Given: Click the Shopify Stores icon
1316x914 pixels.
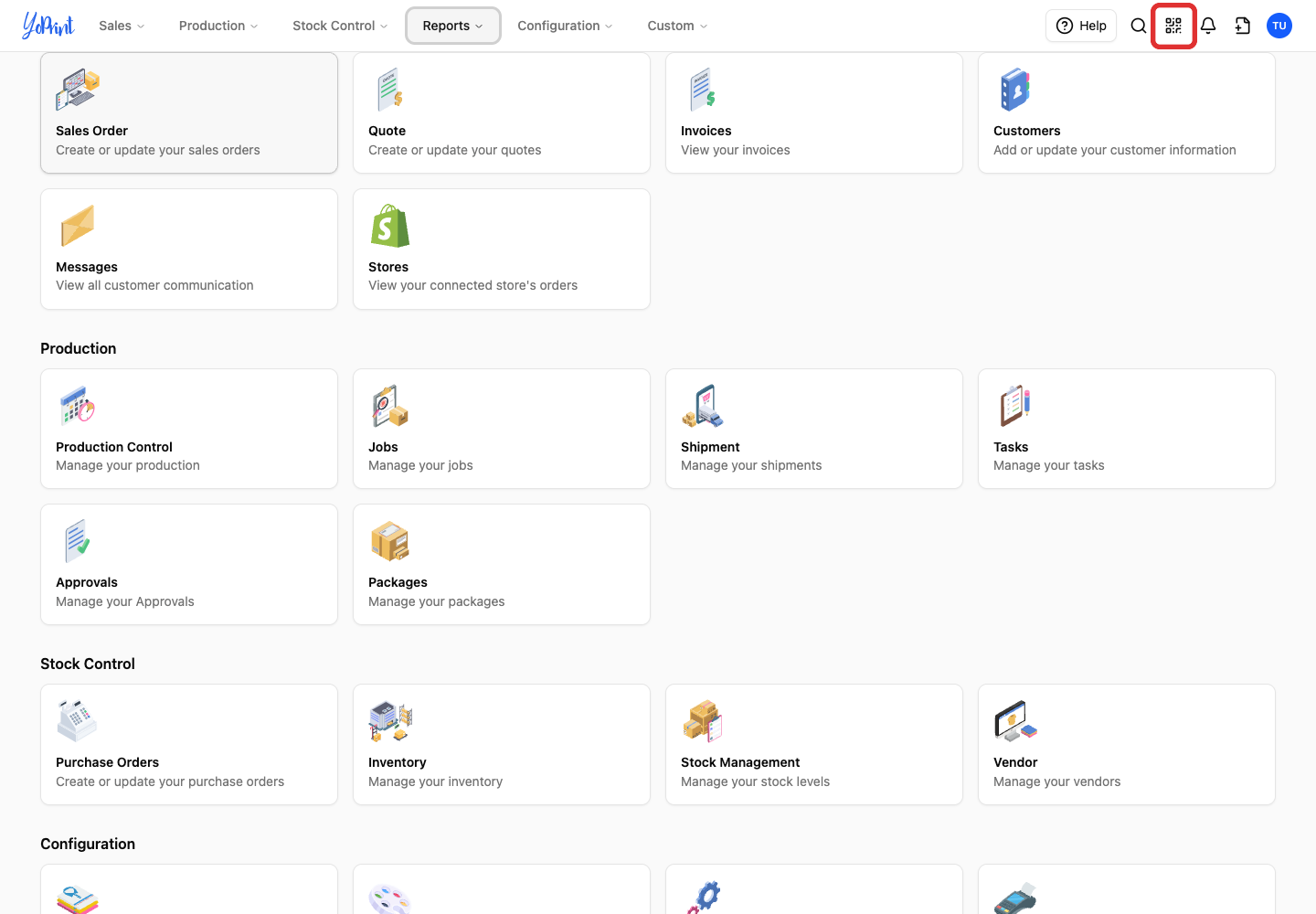Looking at the screenshot, I should [x=390, y=226].
